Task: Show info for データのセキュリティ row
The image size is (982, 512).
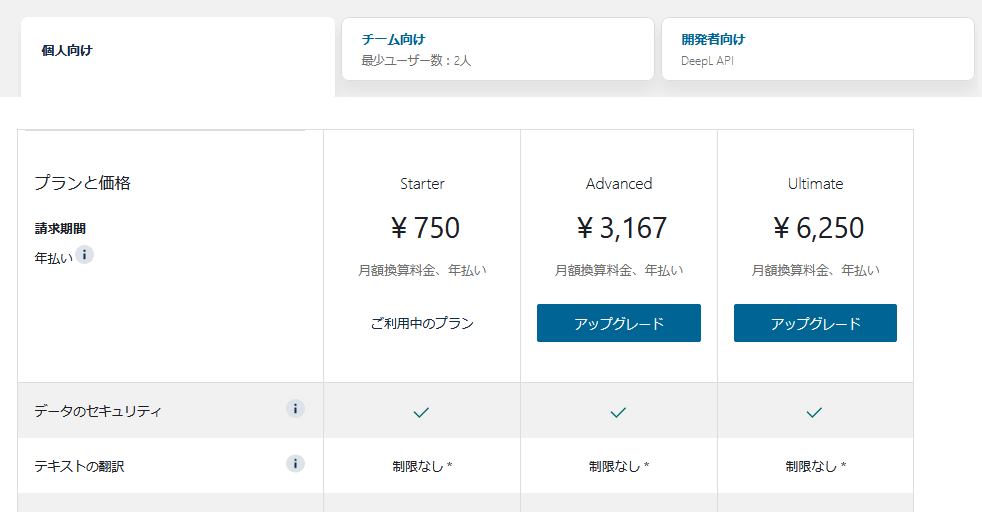Action: pyautogui.click(x=296, y=409)
